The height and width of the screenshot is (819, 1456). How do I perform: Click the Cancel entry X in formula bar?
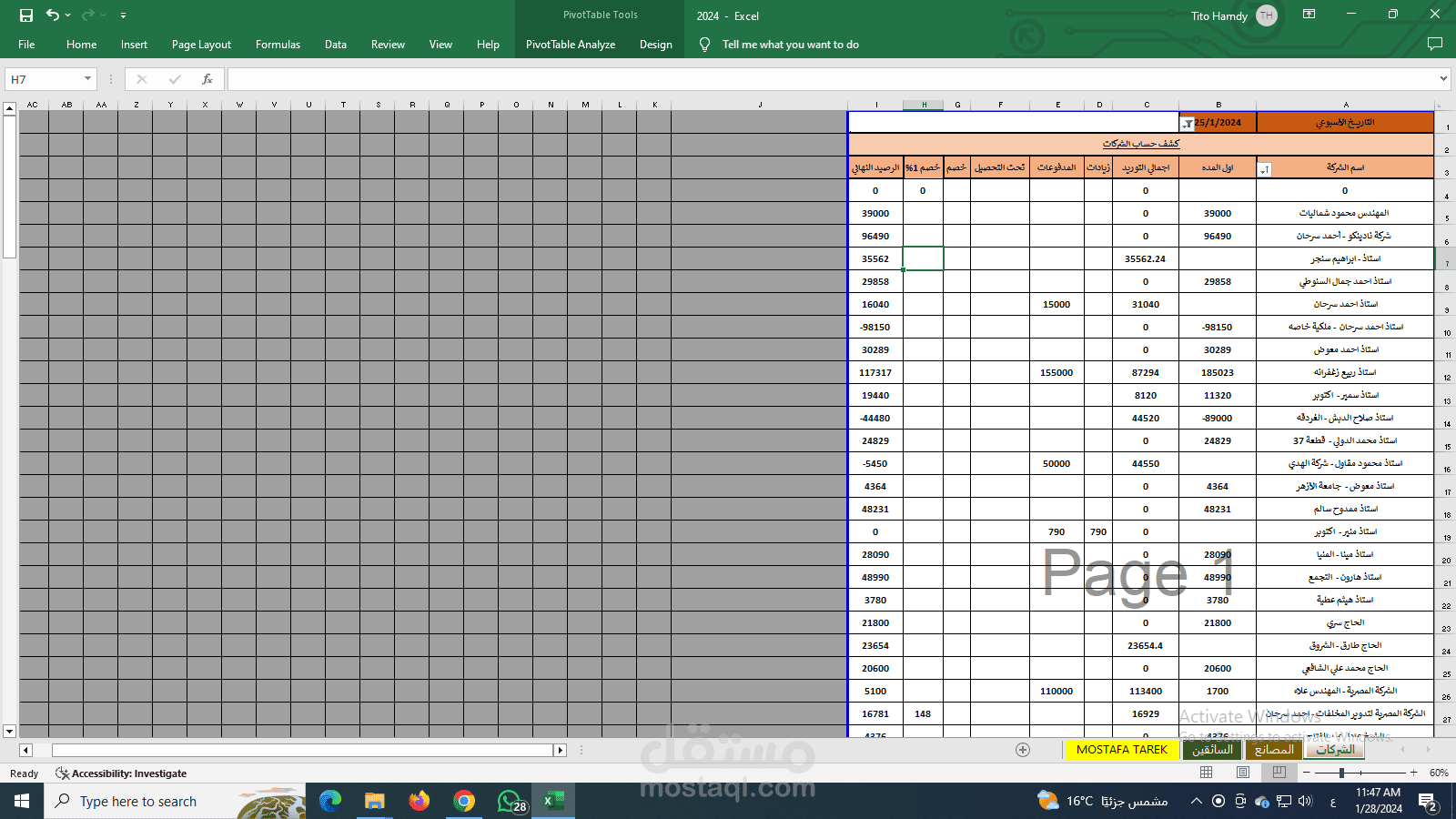pyautogui.click(x=142, y=79)
